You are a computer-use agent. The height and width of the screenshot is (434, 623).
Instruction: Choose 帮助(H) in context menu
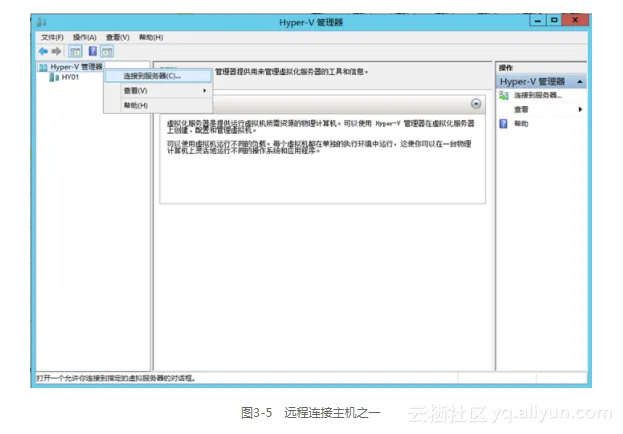pyautogui.click(x=158, y=105)
